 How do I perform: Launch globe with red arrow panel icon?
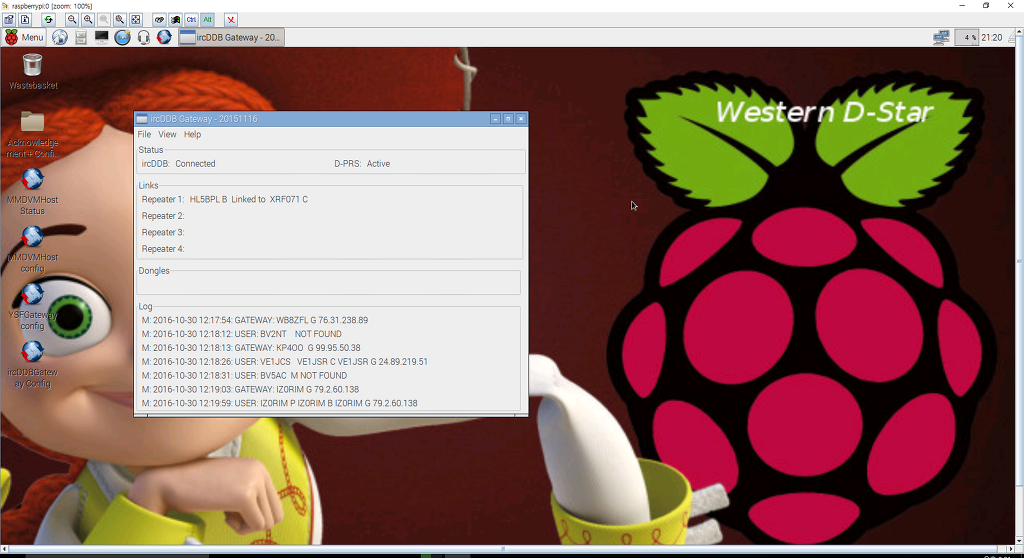(164, 37)
